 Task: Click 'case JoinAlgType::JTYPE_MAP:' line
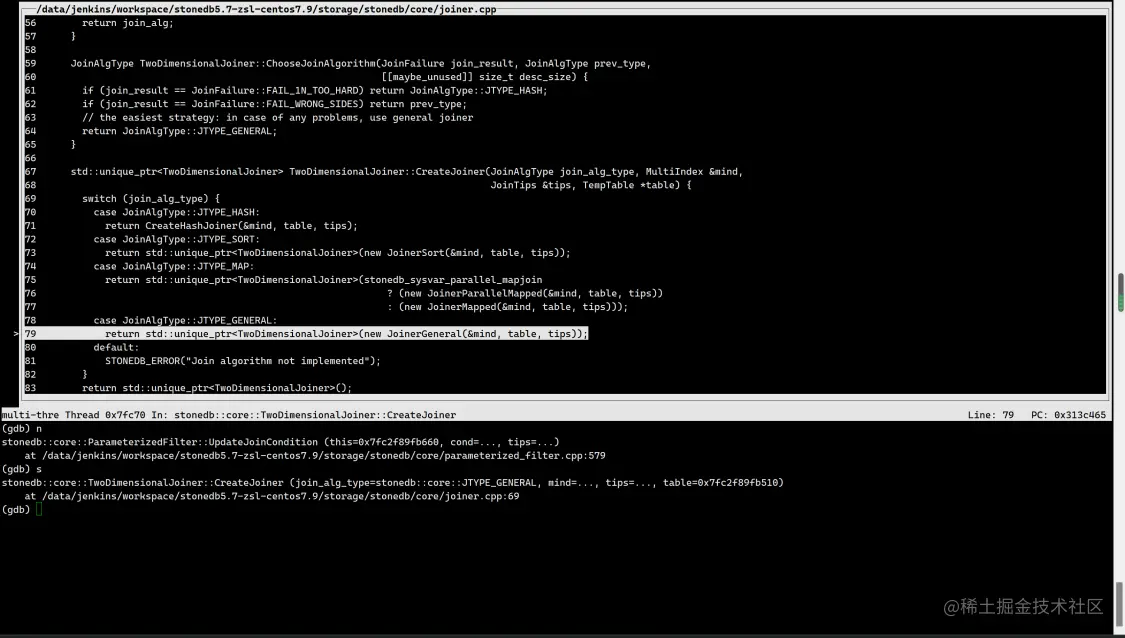[x=174, y=266]
